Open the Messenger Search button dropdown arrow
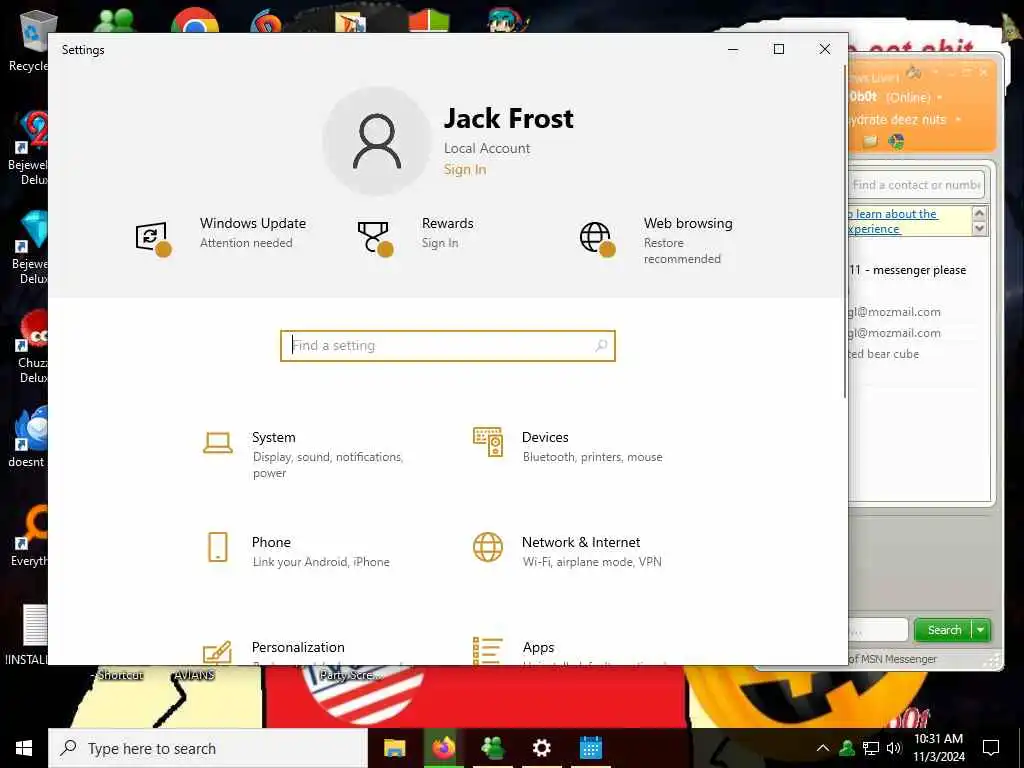The image size is (1024, 768). click(981, 630)
